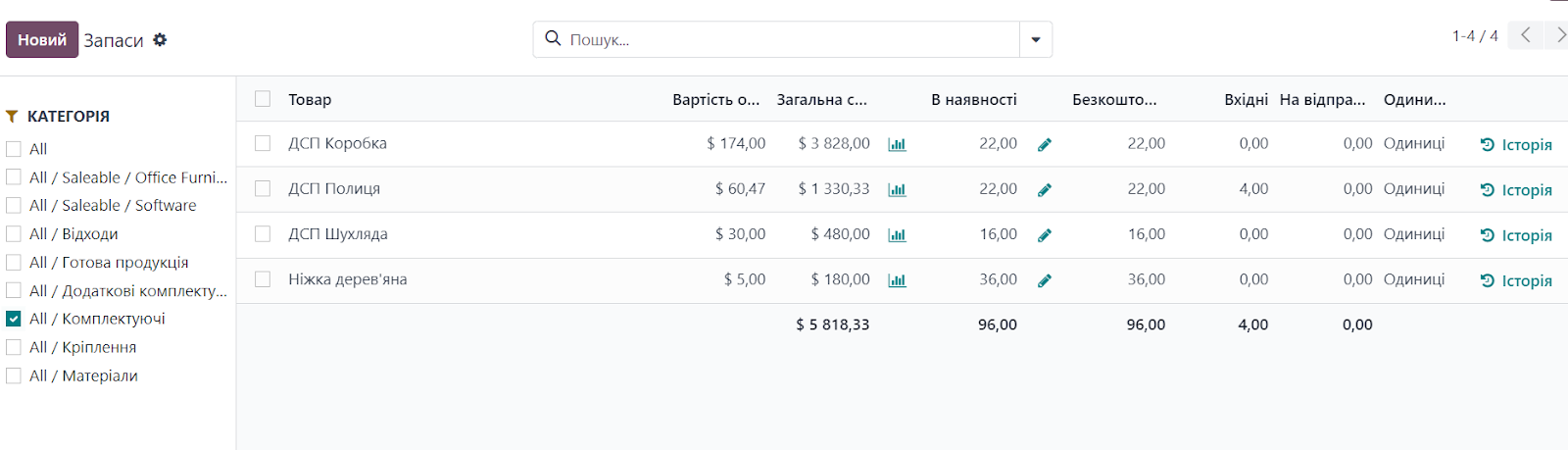Sort by the Товар column header
This screenshot has height=450, width=1568.
point(310,100)
